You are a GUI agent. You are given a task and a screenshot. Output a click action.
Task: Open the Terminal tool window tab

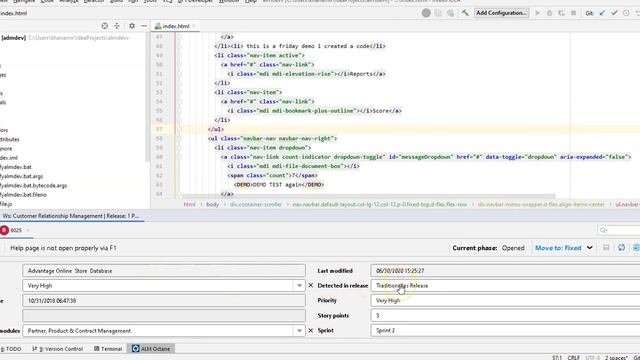pos(108,349)
